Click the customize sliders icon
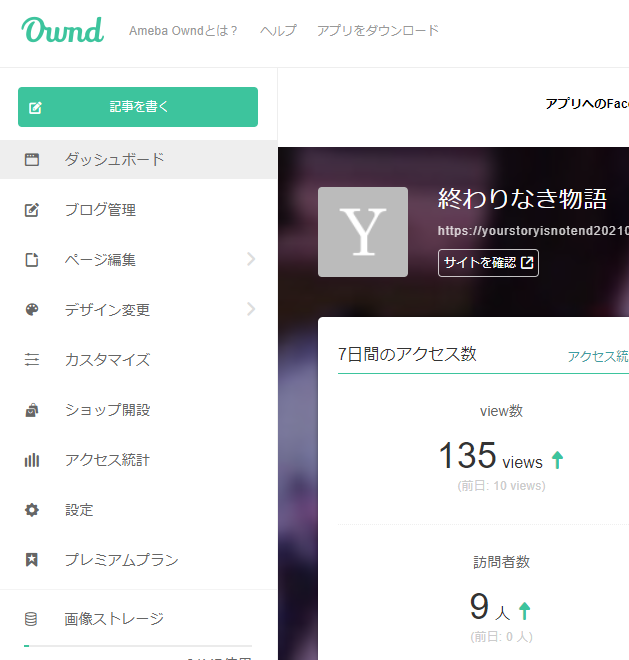 tap(32, 360)
